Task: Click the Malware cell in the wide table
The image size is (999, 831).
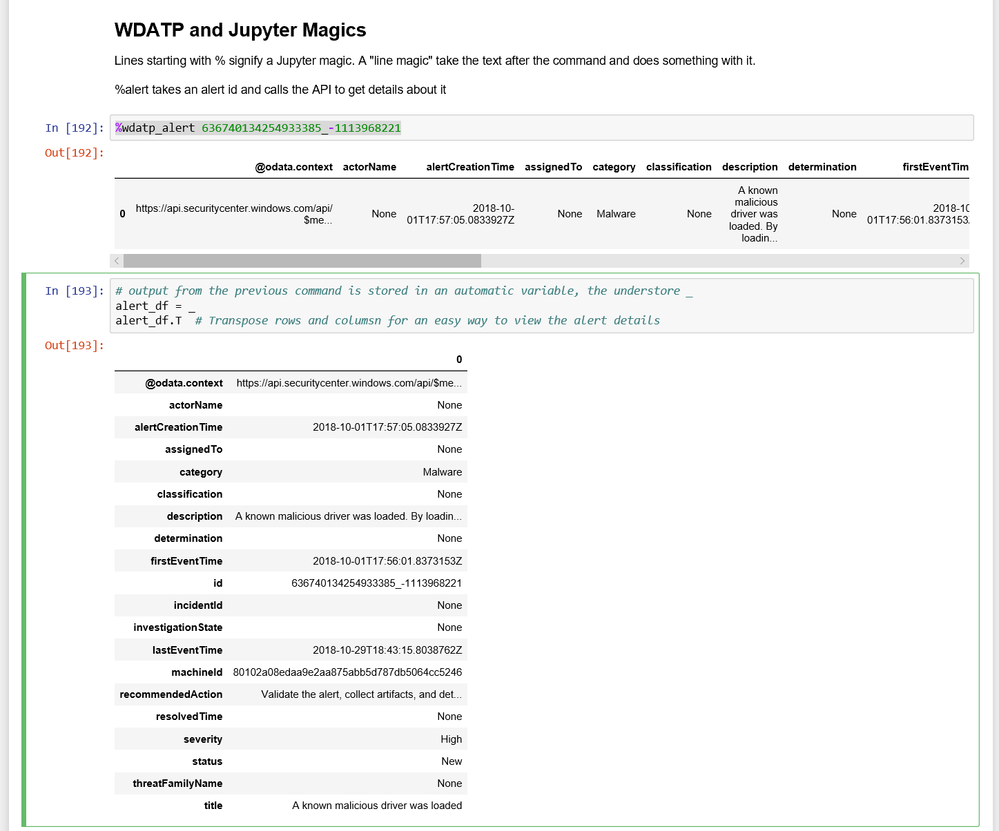Action: coord(615,214)
